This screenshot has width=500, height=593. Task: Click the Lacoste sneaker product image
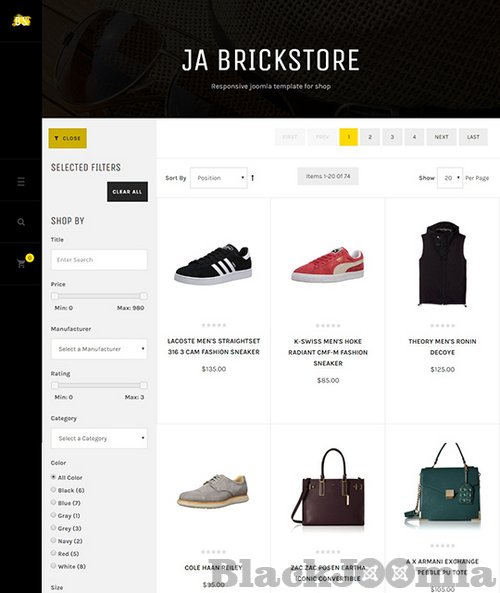(213, 264)
